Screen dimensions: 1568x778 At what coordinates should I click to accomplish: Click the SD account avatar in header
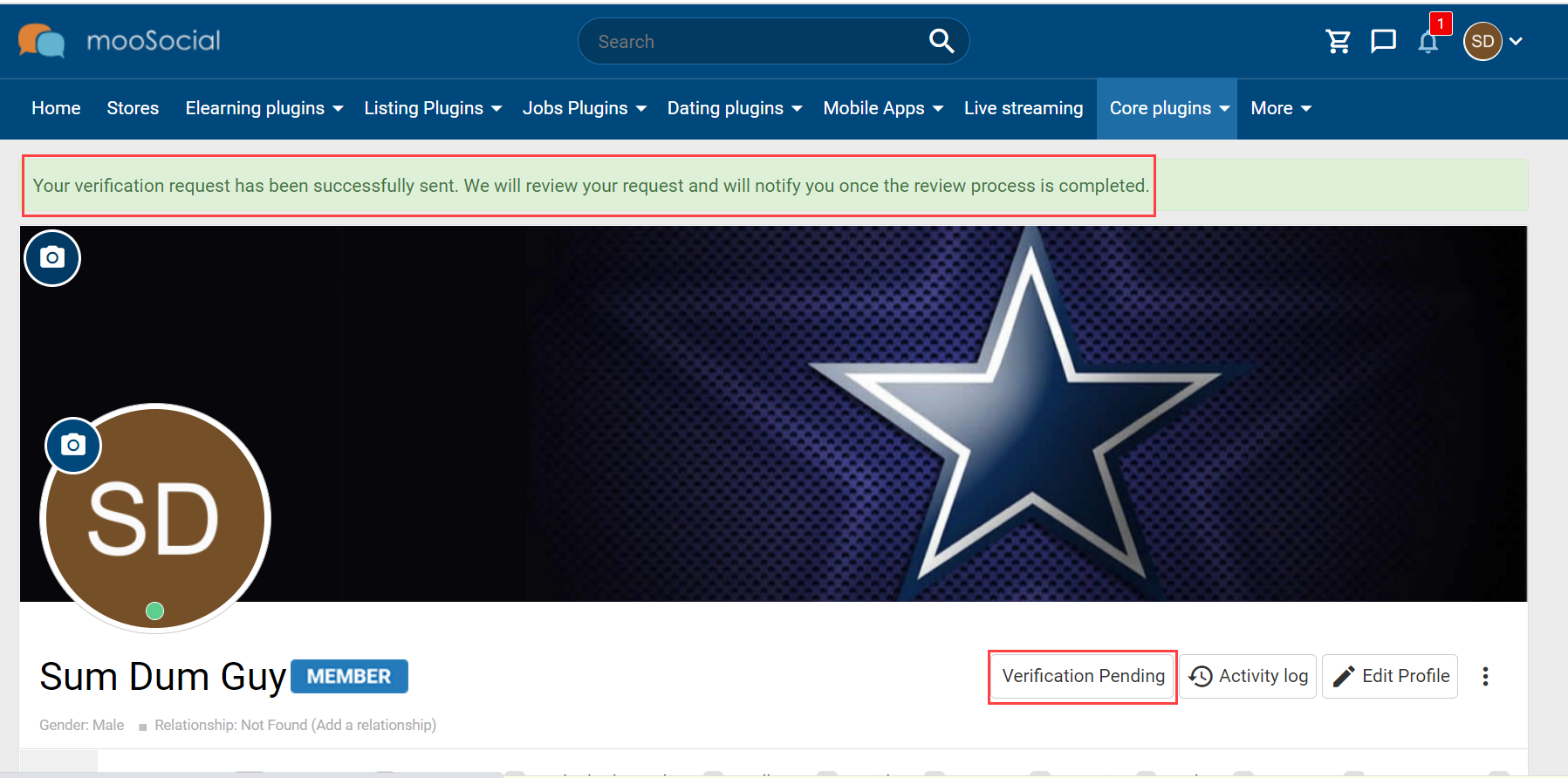pyautogui.click(x=1482, y=41)
